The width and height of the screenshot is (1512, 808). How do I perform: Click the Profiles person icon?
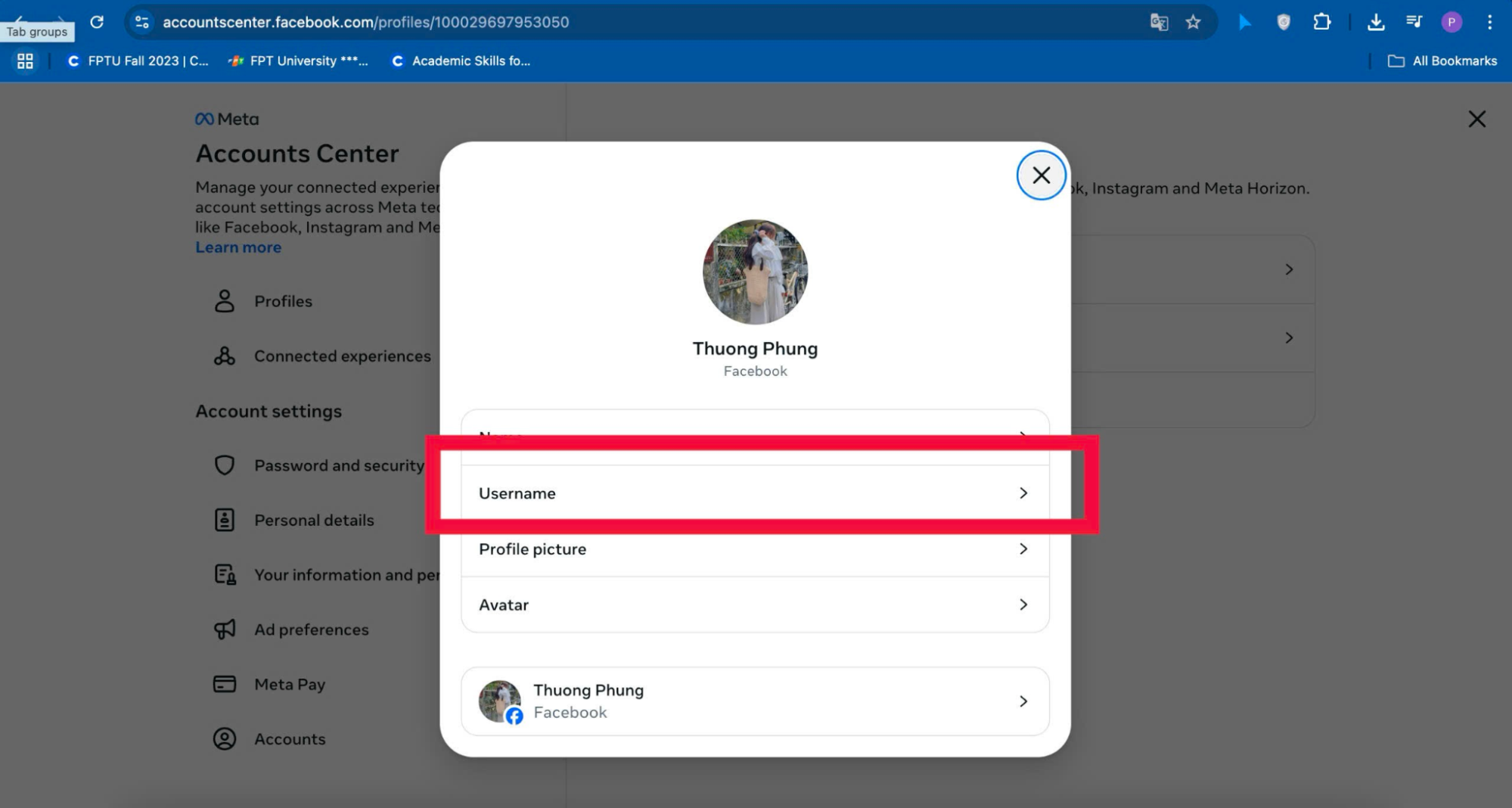(225, 301)
